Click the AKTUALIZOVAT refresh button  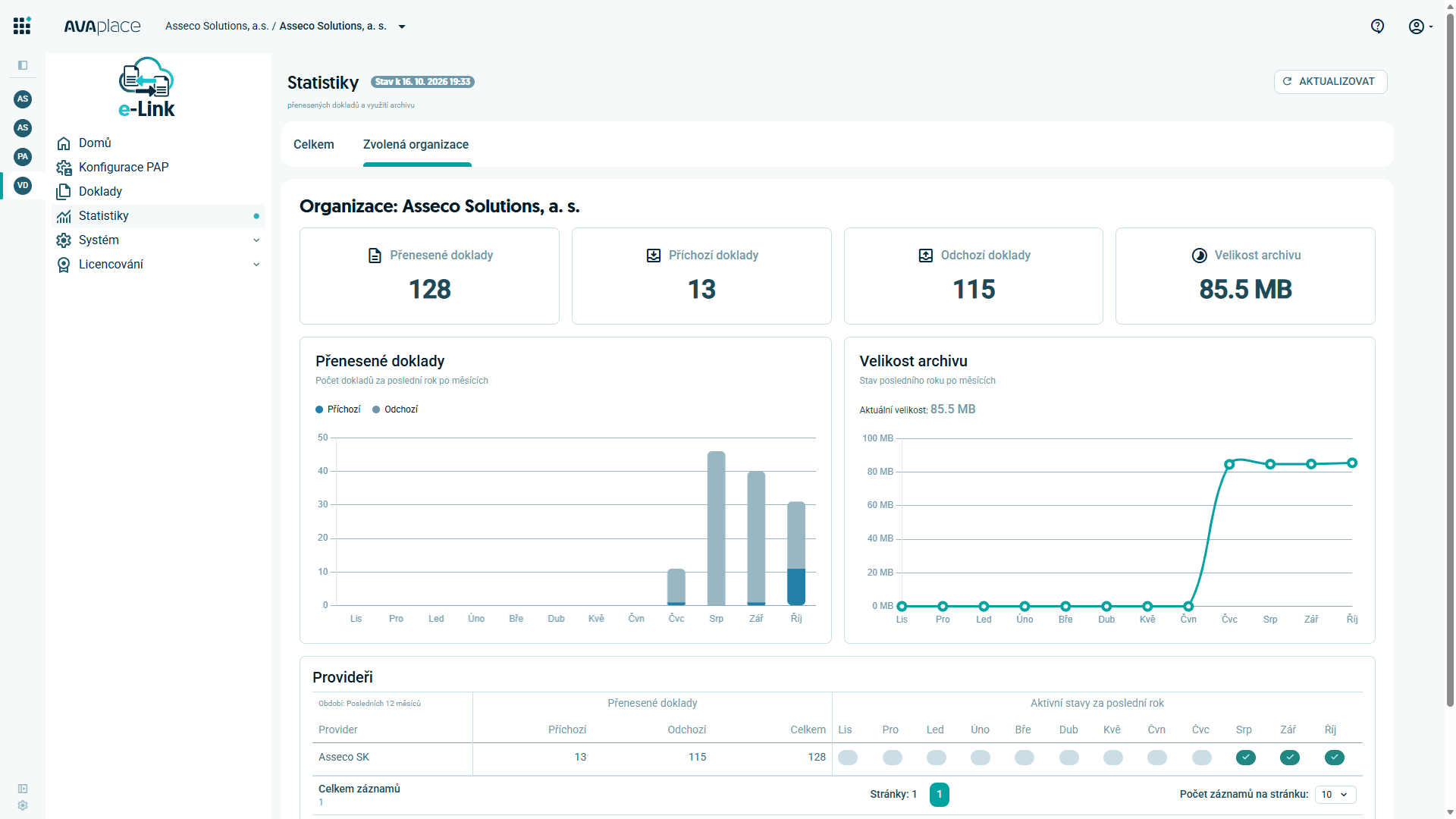[1330, 82]
